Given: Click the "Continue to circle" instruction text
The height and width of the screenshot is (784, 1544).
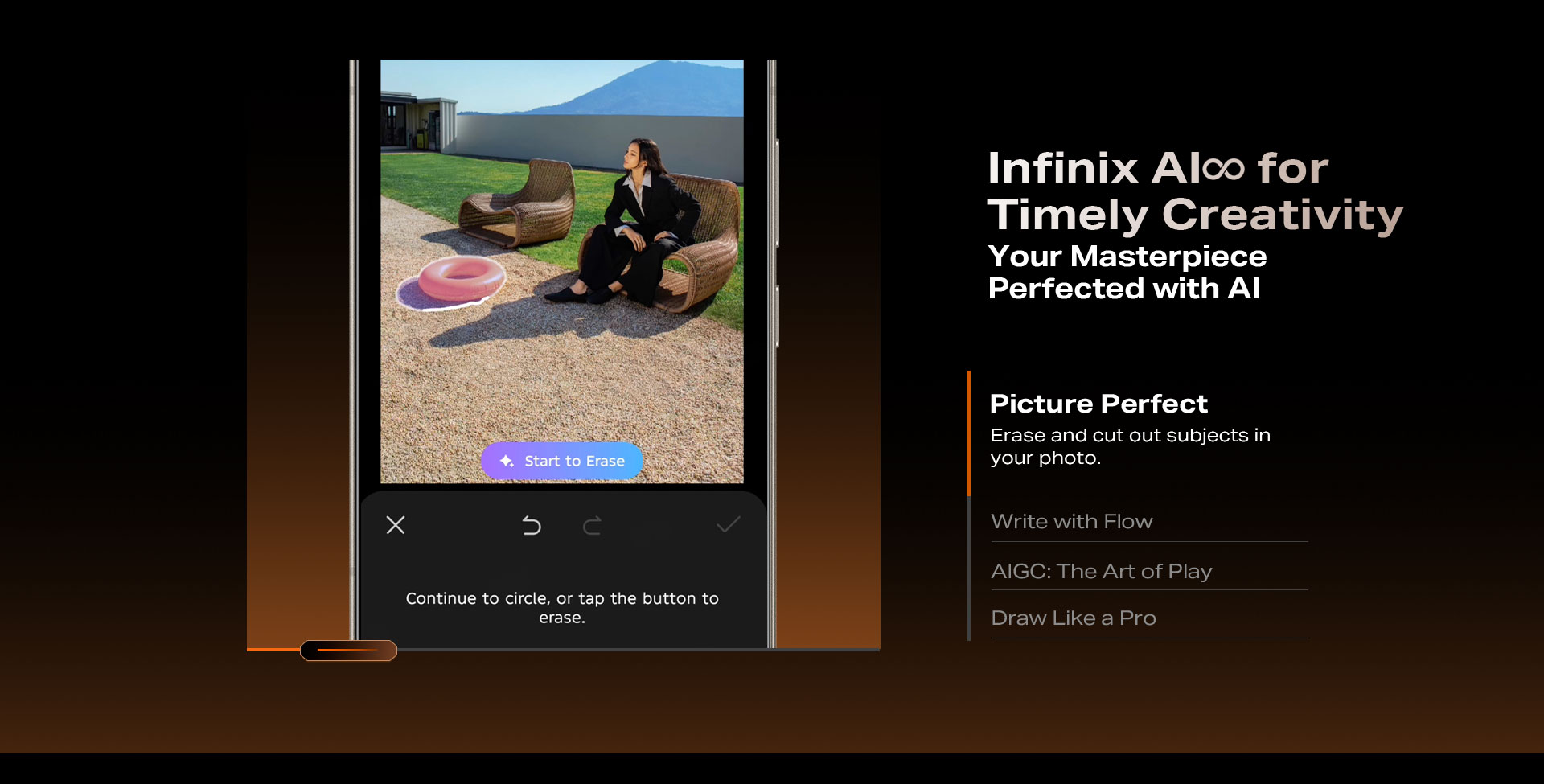Looking at the screenshot, I should pos(561,607).
